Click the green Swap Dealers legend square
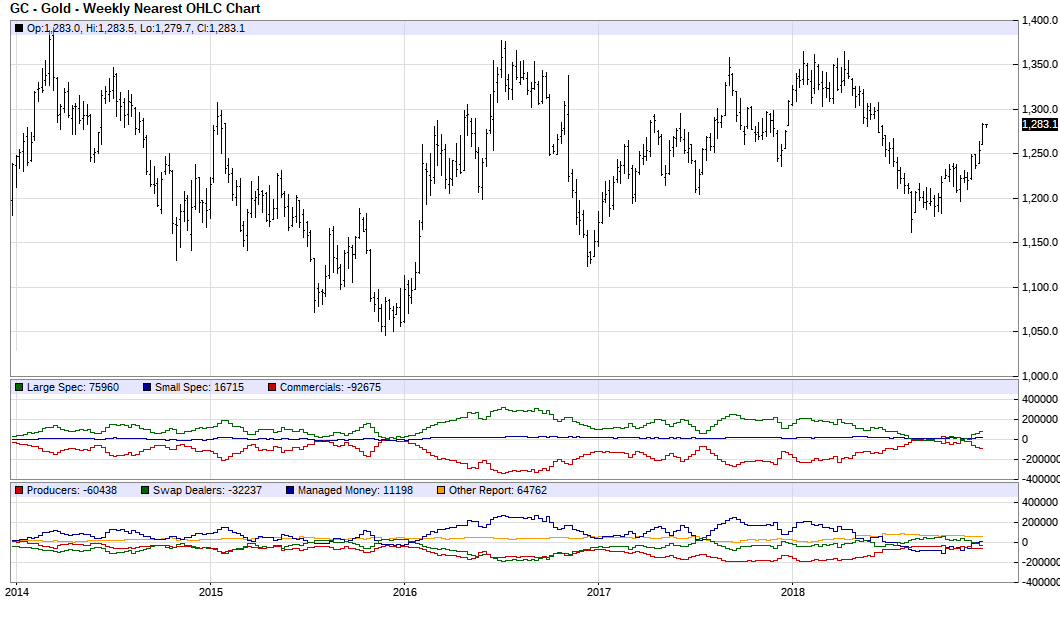 coord(145,491)
